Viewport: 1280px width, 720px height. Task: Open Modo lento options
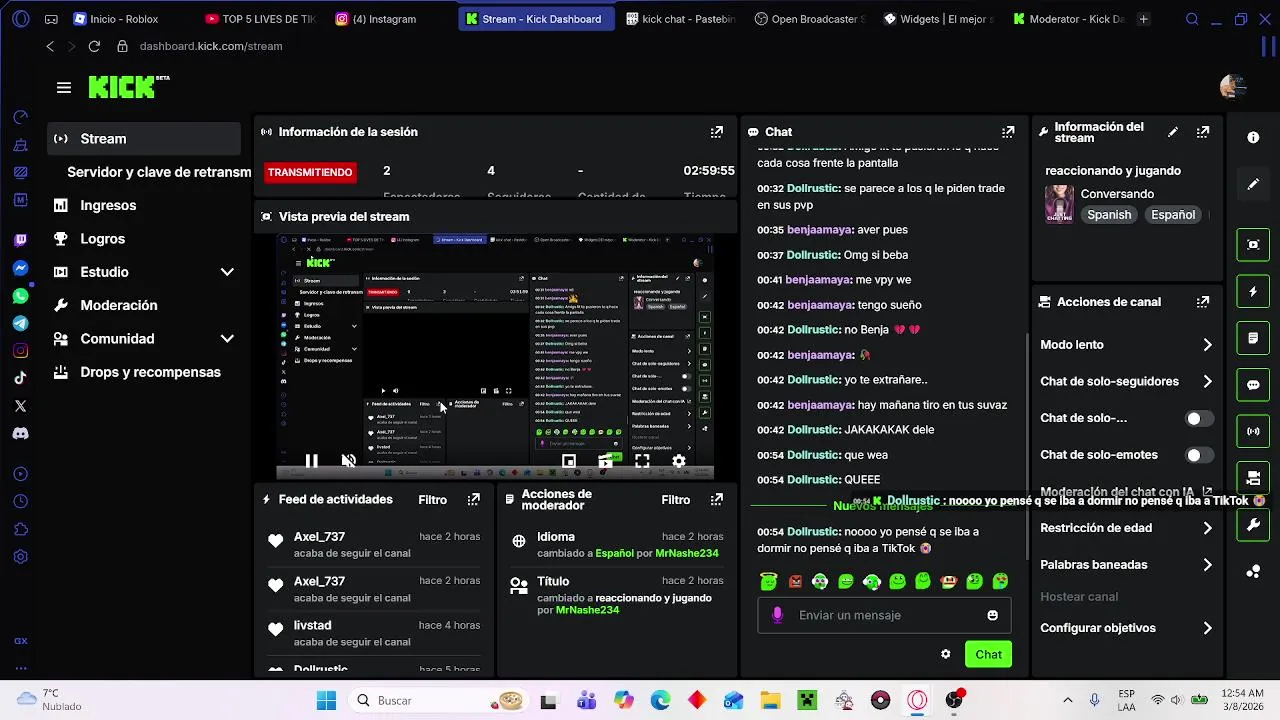click(1126, 345)
